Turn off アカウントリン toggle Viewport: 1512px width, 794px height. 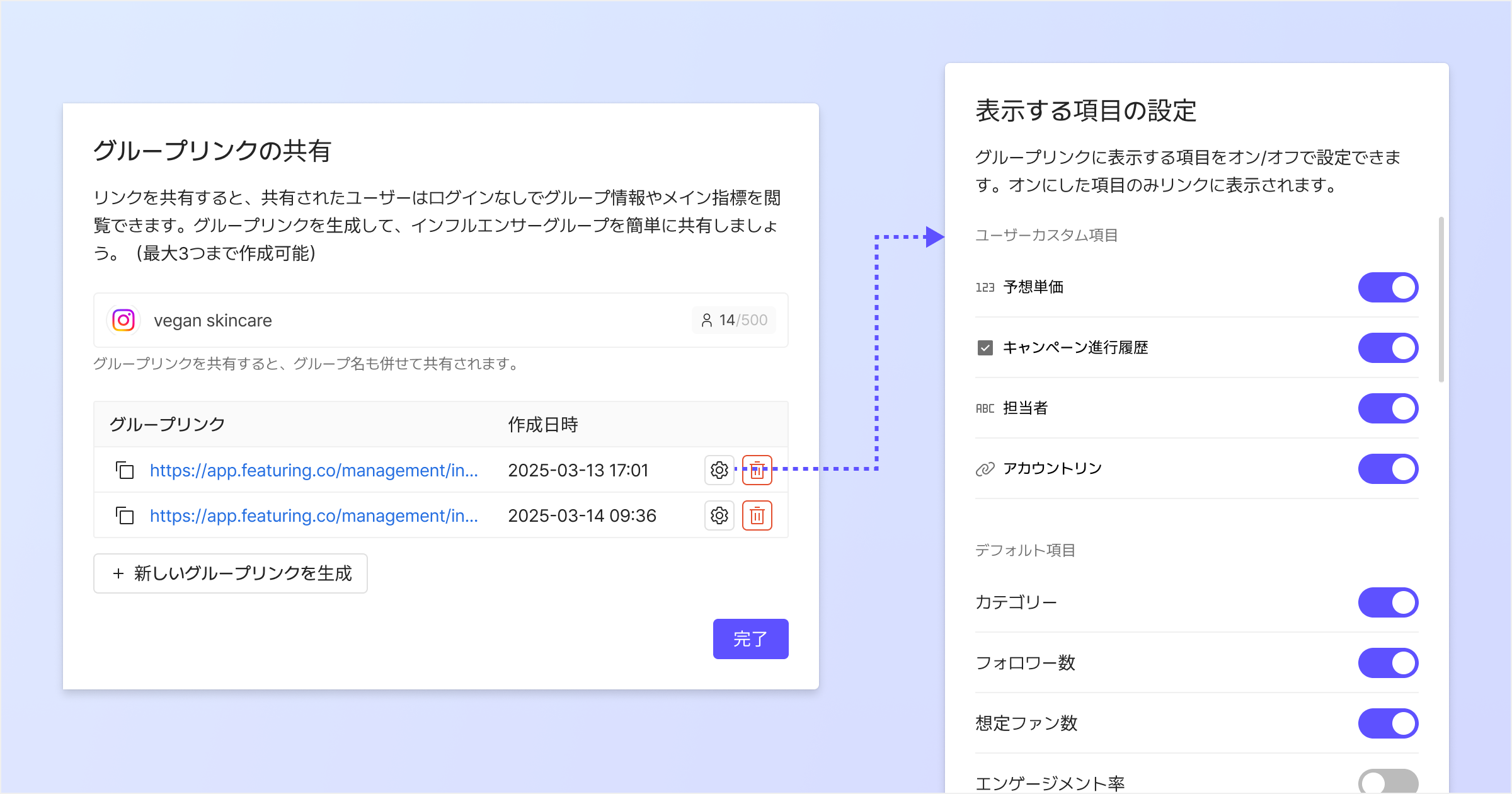[1387, 469]
